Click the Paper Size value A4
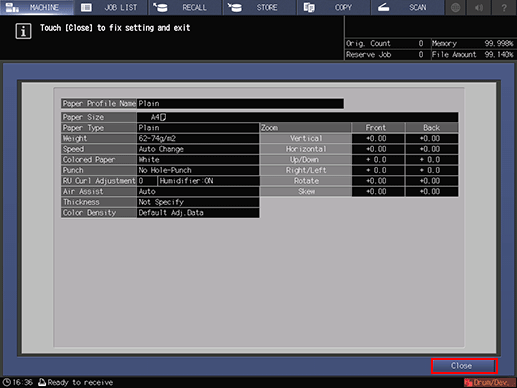 click(297, 117)
